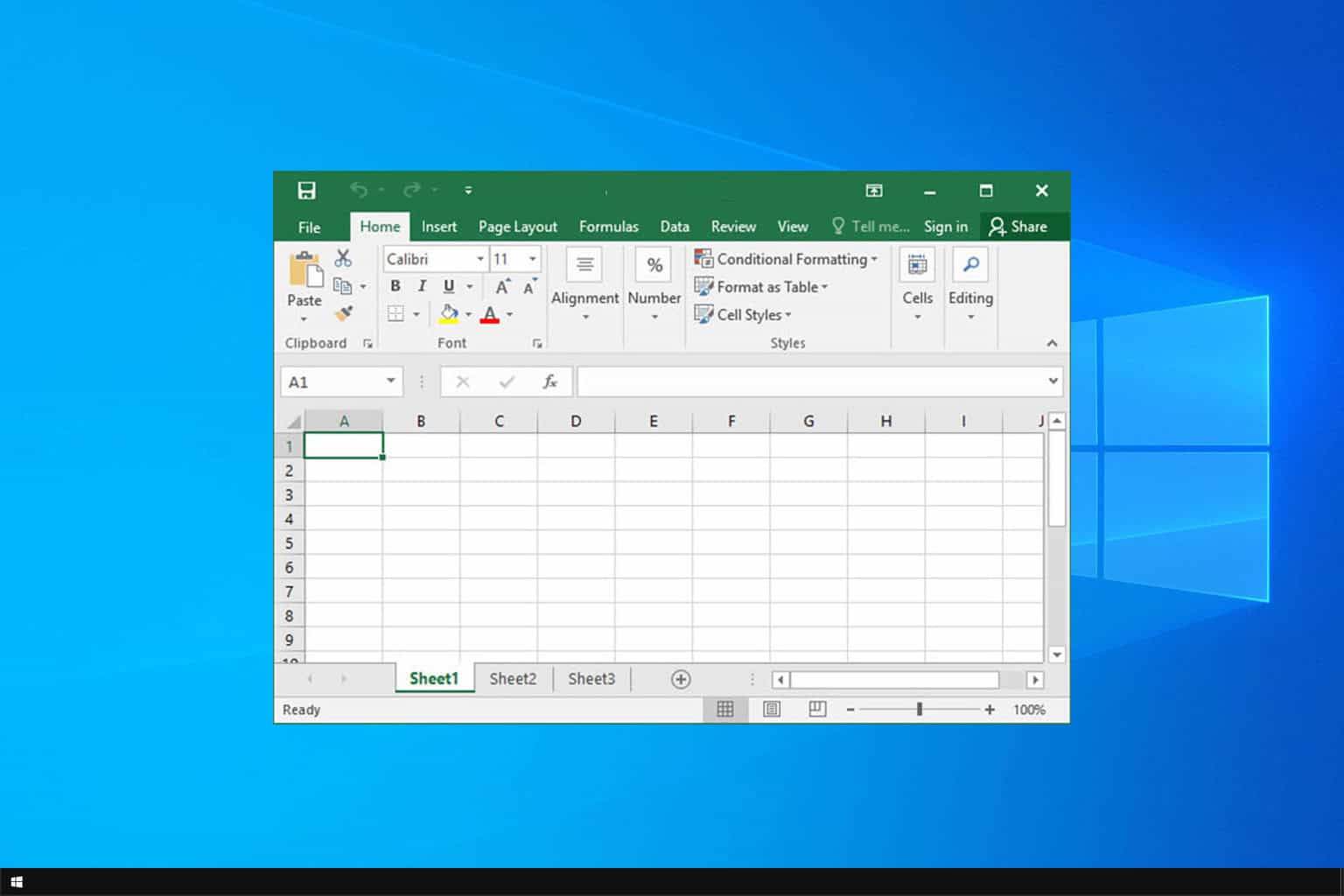Add a new sheet with plus icon

click(x=681, y=679)
